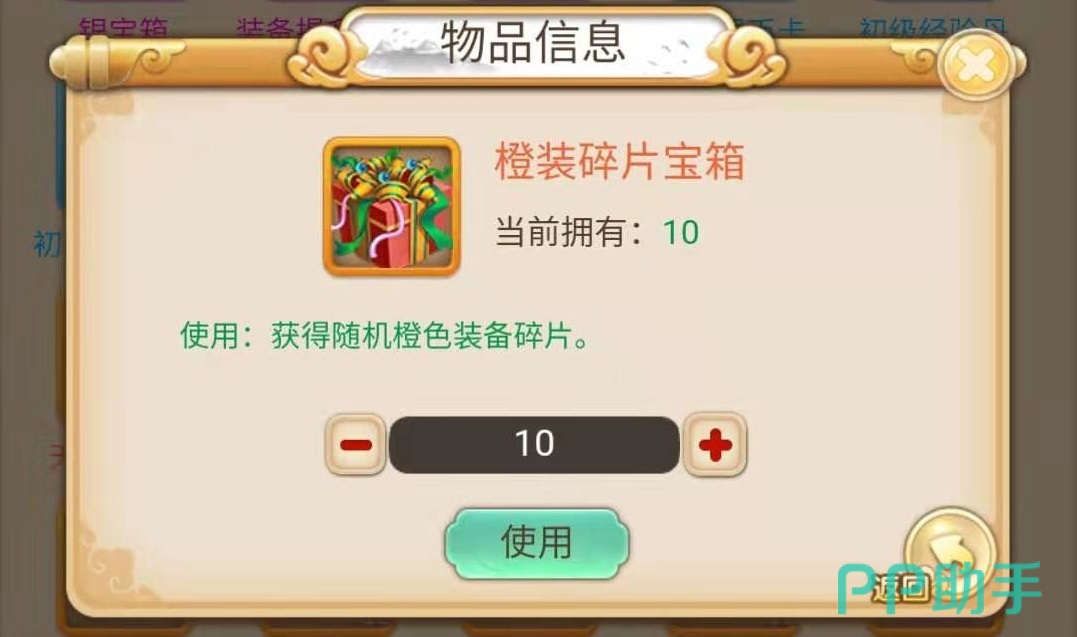Close the 物品信息 dialog with the X
The width and height of the screenshot is (1077, 637).
976,65
